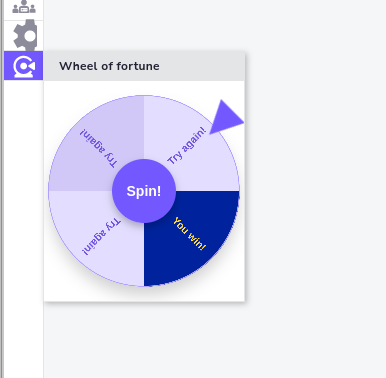Click the "Try again!" label in the lower-left quadrant
386x378 pixels.
point(101,237)
